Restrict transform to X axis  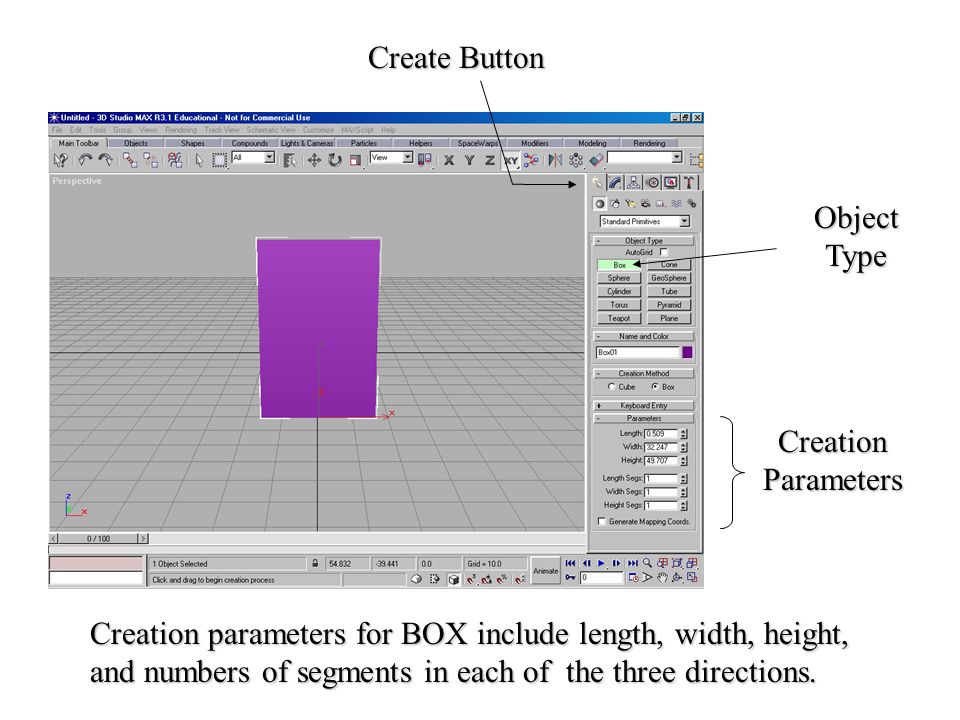click(x=449, y=160)
